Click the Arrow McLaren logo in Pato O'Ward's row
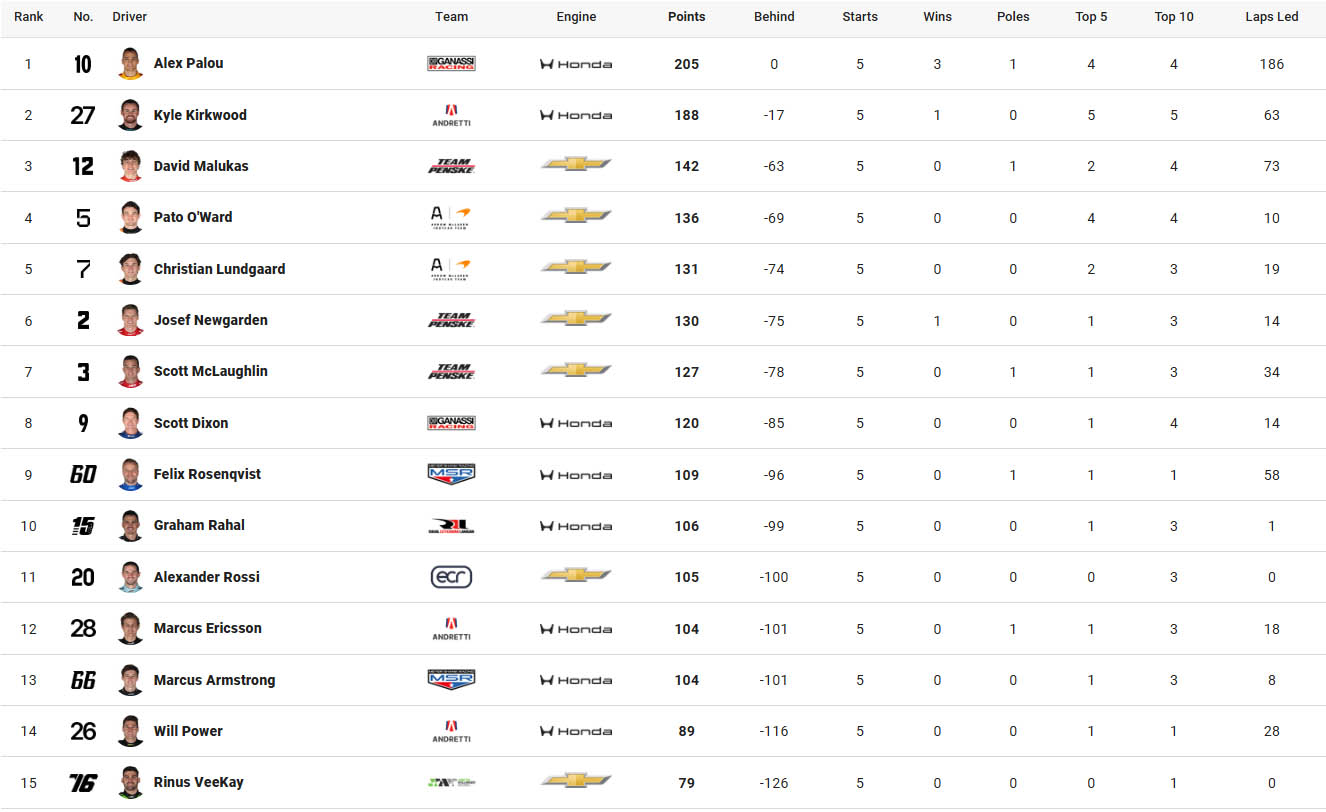 (x=451, y=217)
